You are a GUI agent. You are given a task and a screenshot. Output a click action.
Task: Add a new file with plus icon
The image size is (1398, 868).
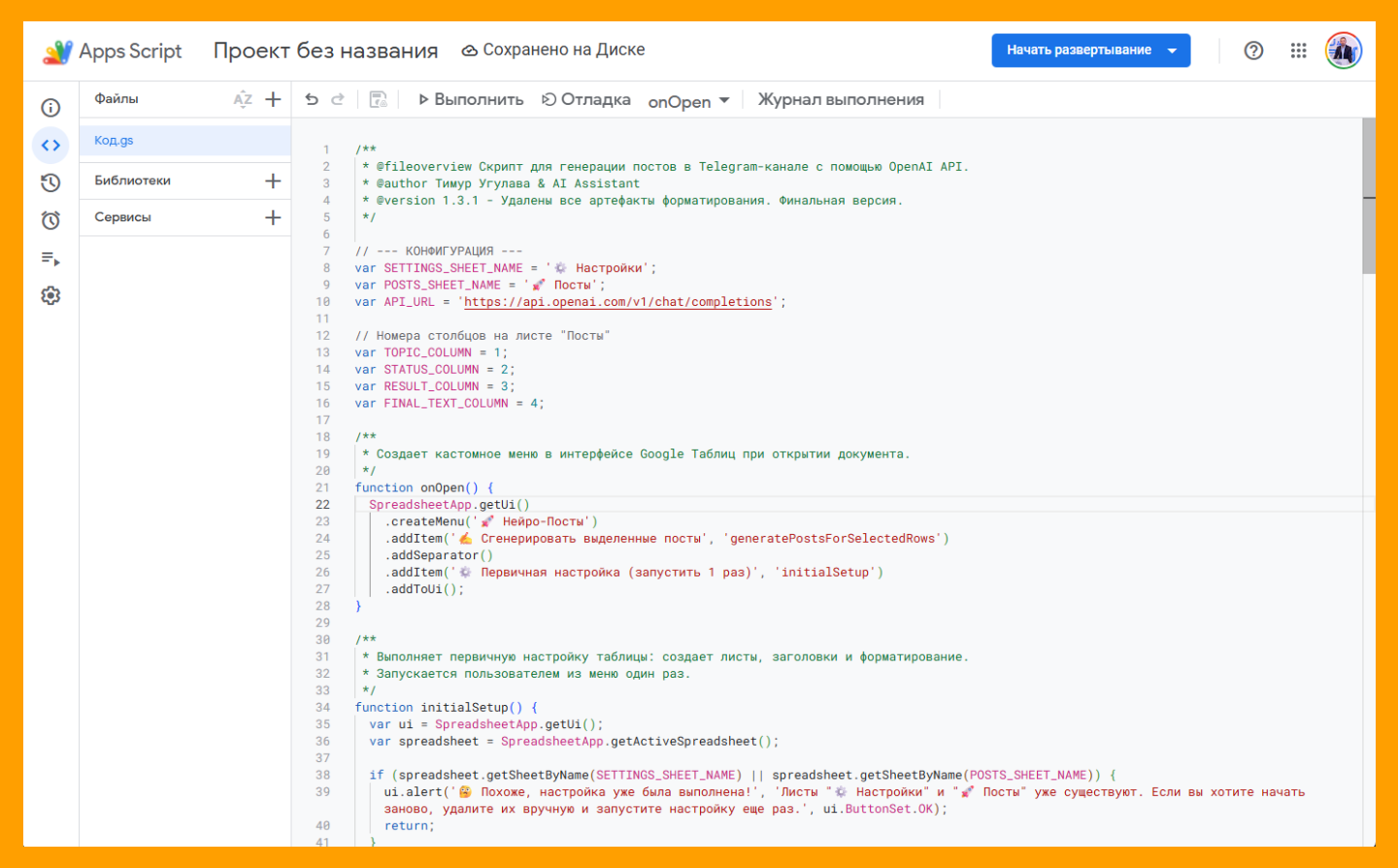(273, 99)
